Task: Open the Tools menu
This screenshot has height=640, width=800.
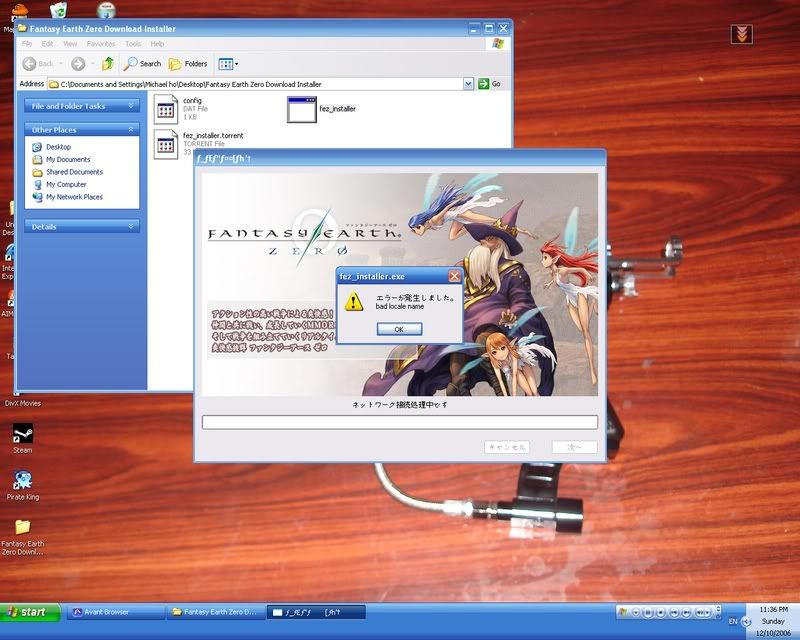Action: (x=133, y=44)
